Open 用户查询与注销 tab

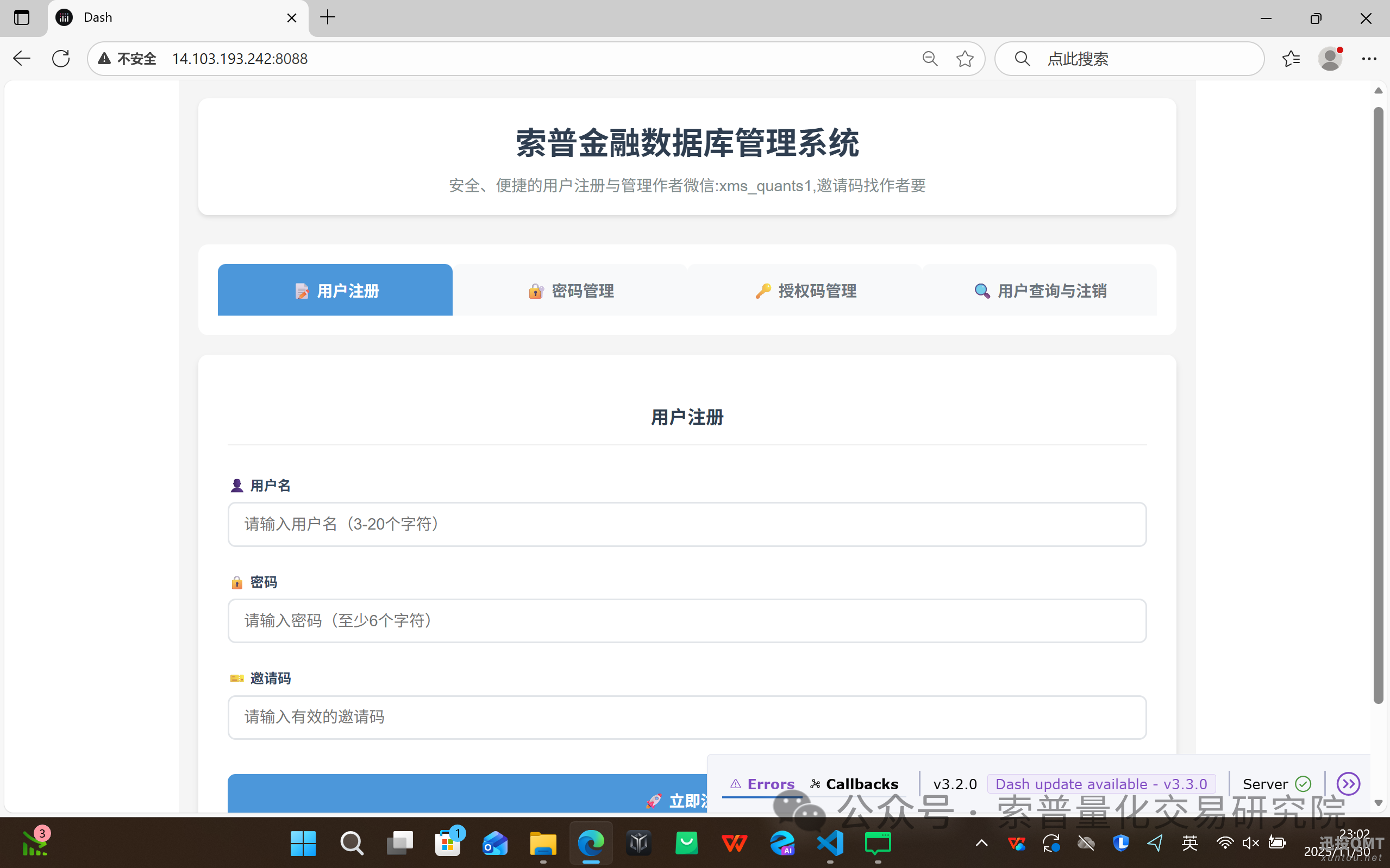(1040, 291)
